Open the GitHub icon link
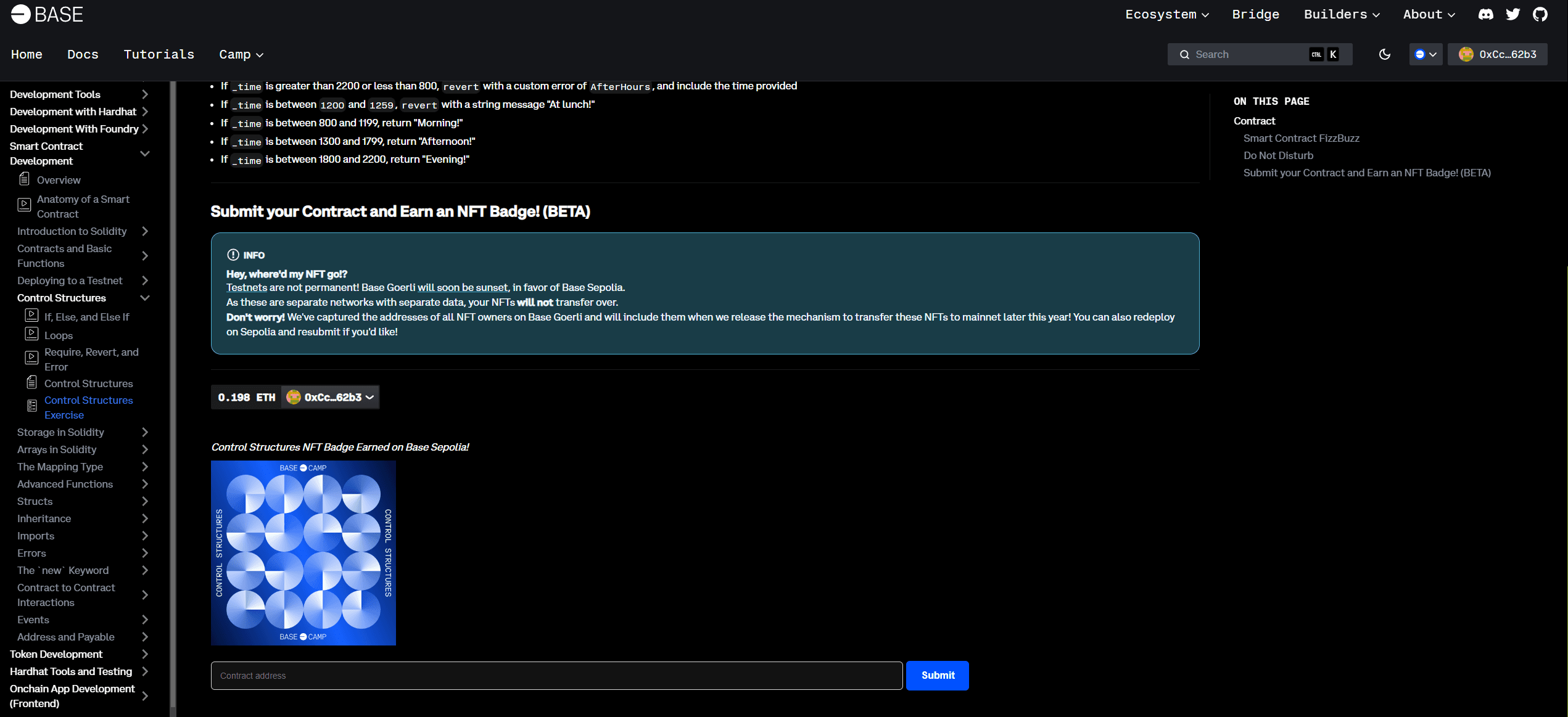 [1540, 14]
